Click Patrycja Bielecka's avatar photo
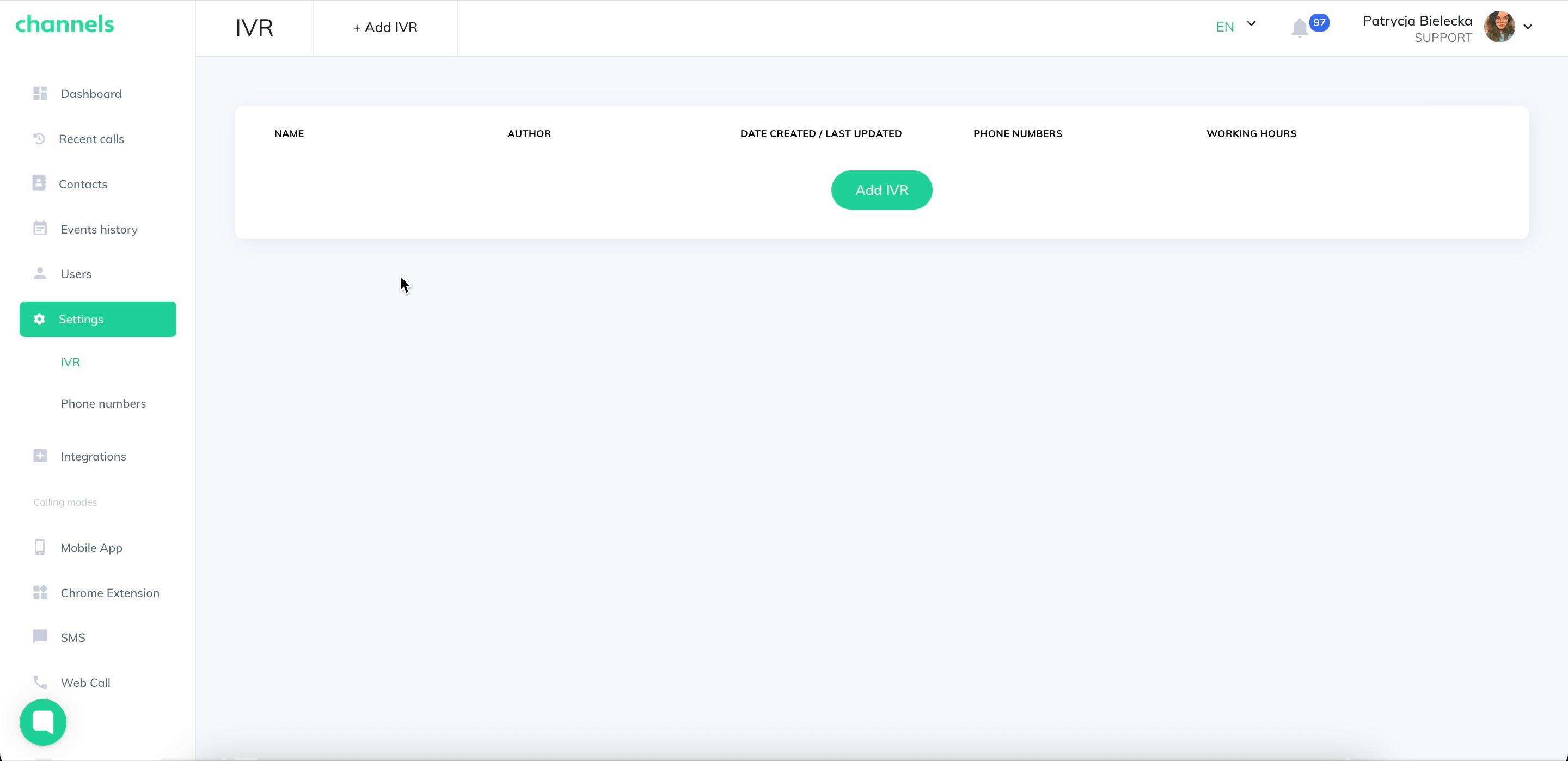This screenshot has width=1568, height=761. tap(1499, 27)
